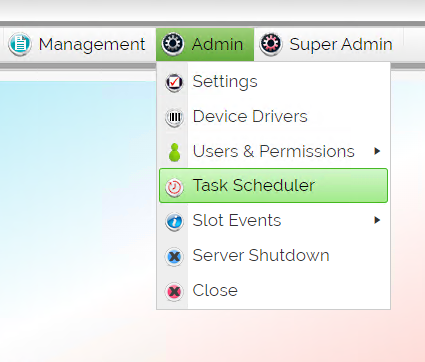Click the blue Server Shutdown X icon
Viewport: 425px width, 362px height.
coord(174,257)
